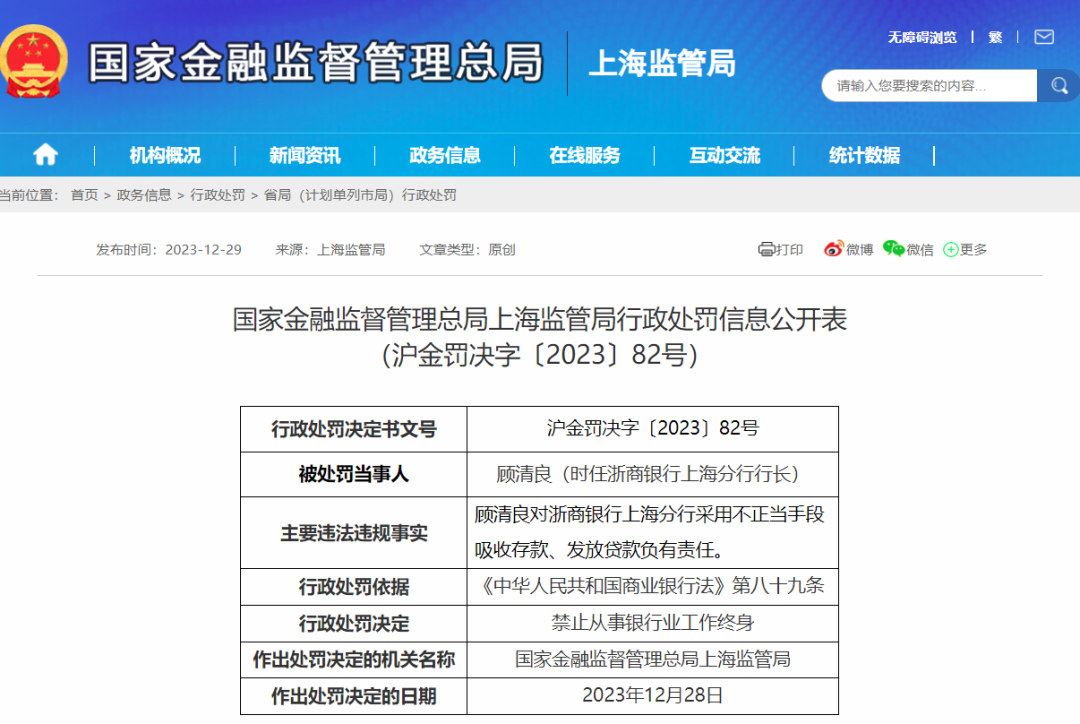Share via the Weibo icon
The image size is (1080, 724).
[x=834, y=249]
